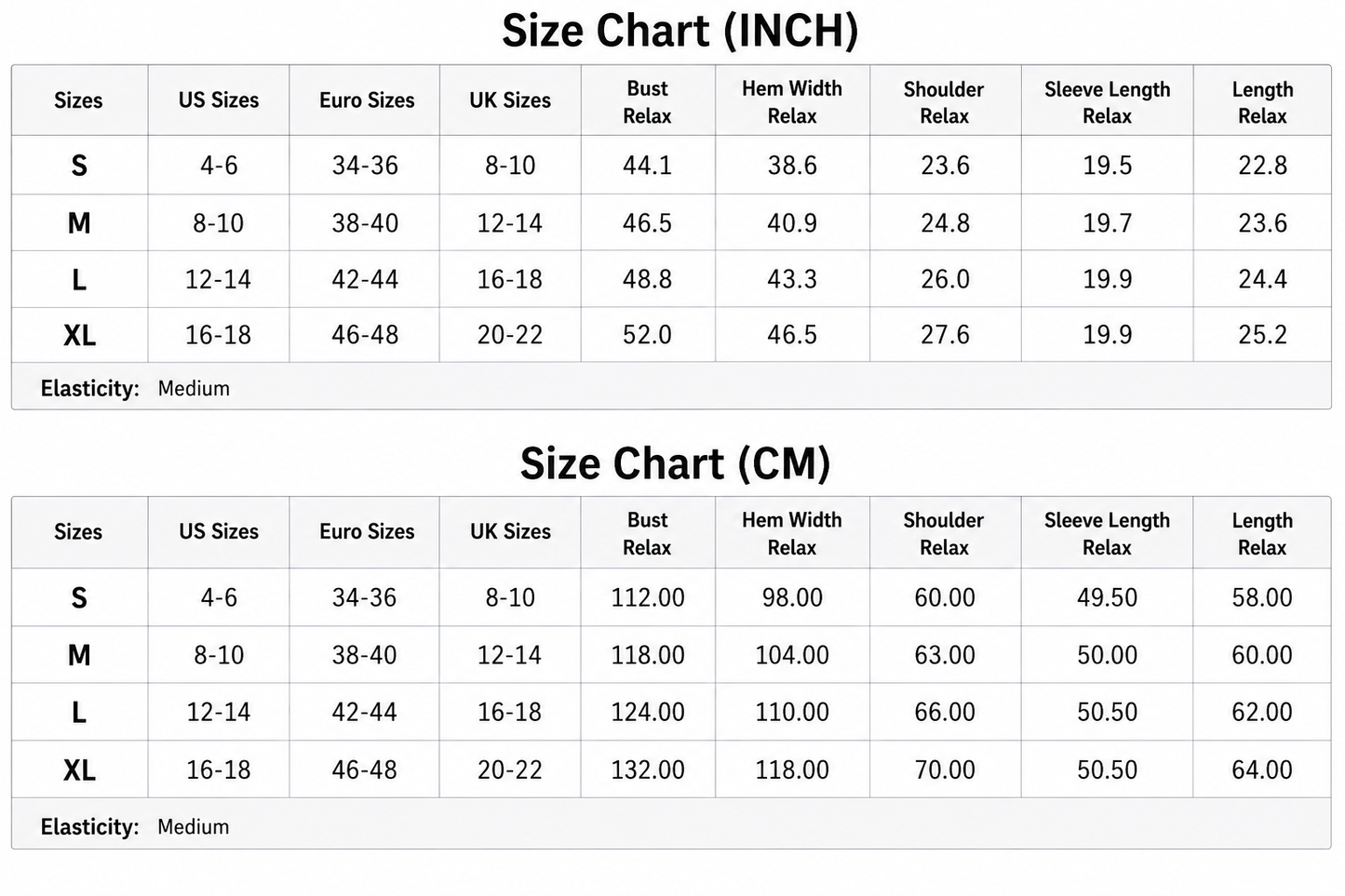Select Sleeve Length Relax header in CM chart
This screenshot has height=896, width=1345.
coord(1107,534)
